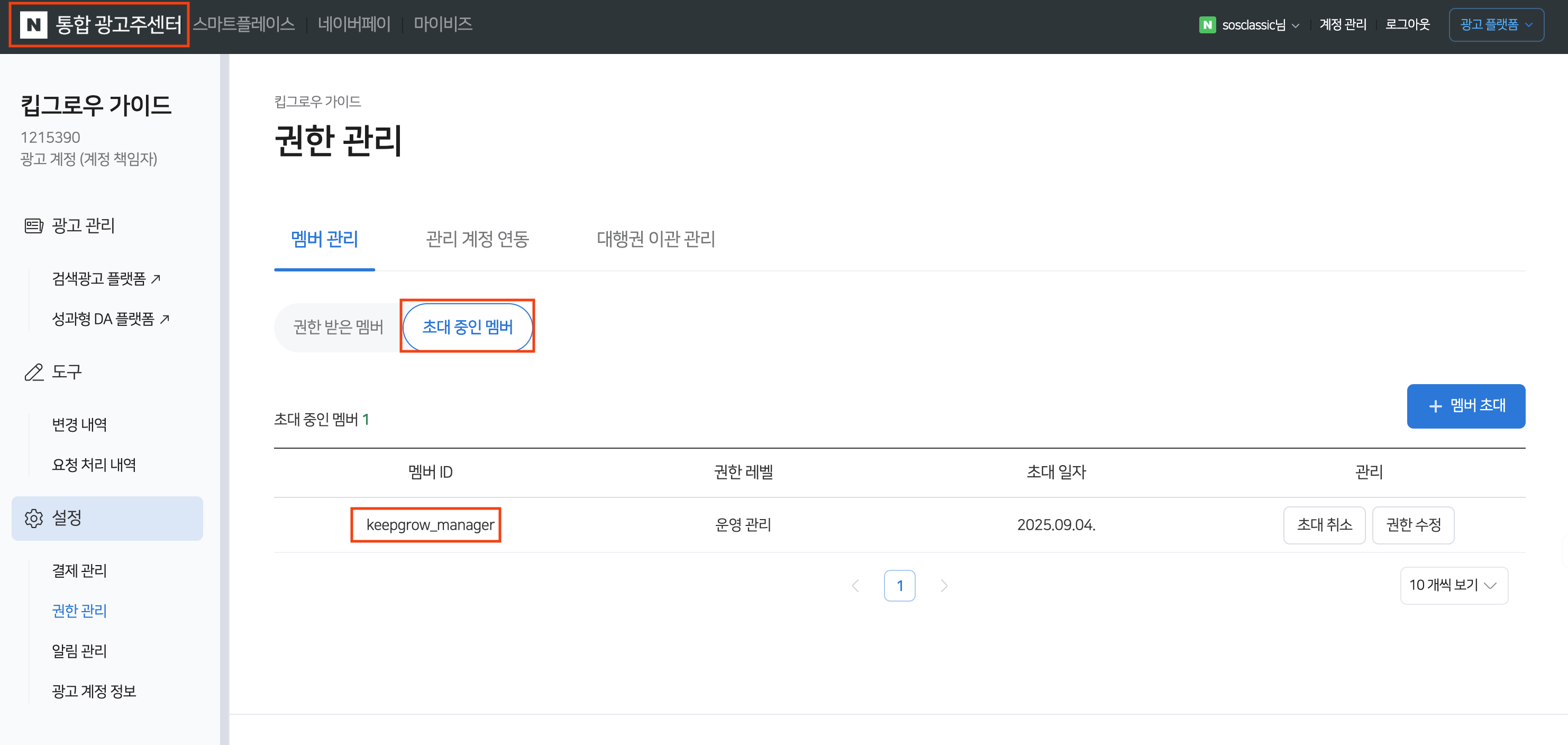Click the 광고 관리 ad icon
Screen dimensions: 1568x745
[x=33, y=226]
